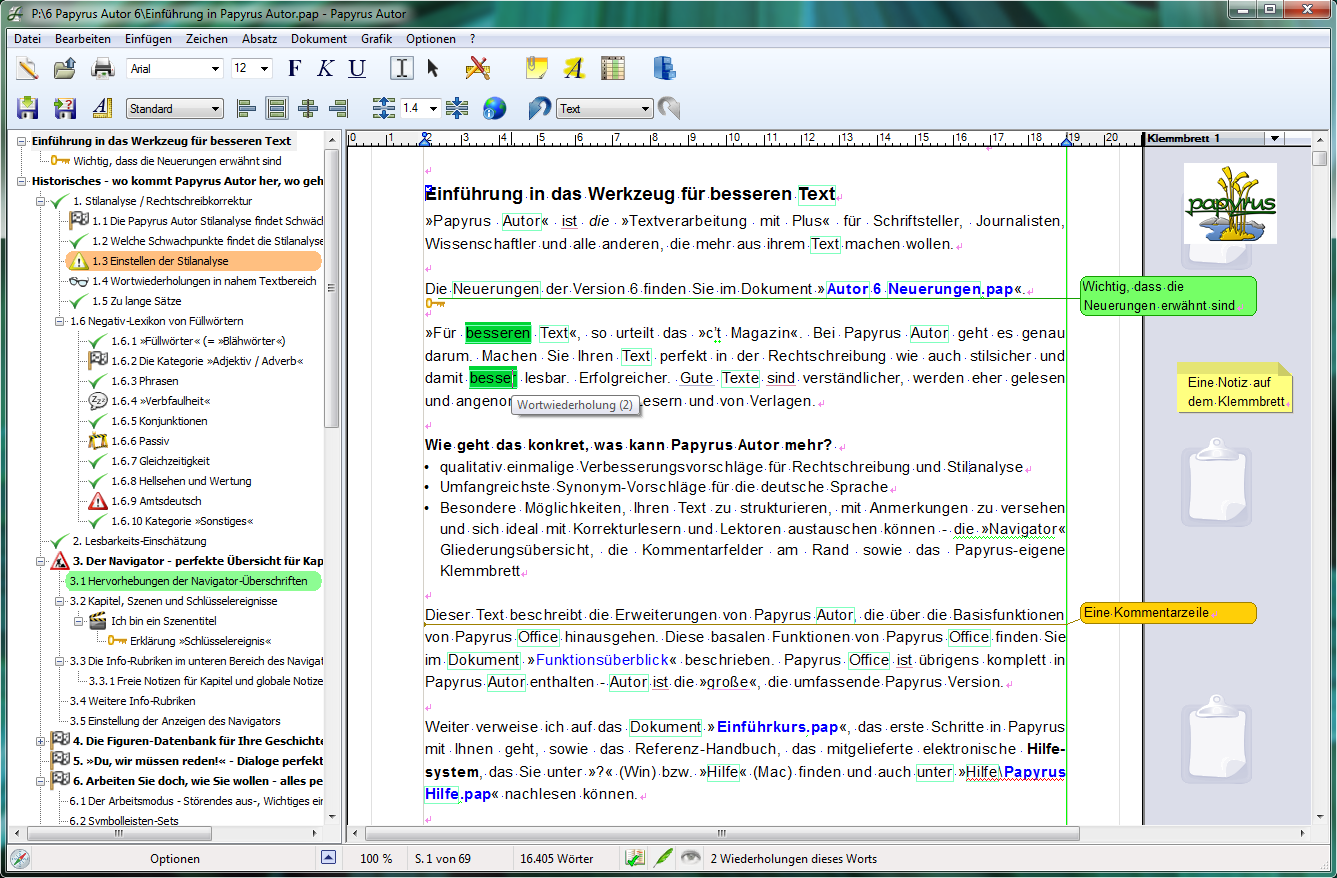Toggle italic formatting (K)
The height and width of the screenshot is (878, 1337).
pos(325,68)
